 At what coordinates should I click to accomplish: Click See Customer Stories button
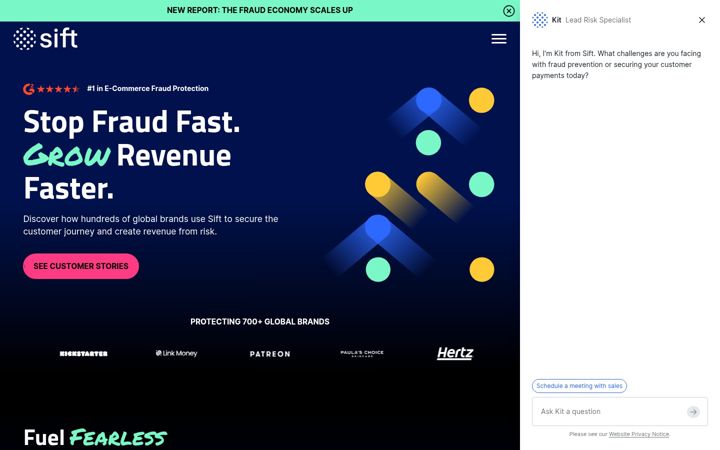[x=81, y=266]
